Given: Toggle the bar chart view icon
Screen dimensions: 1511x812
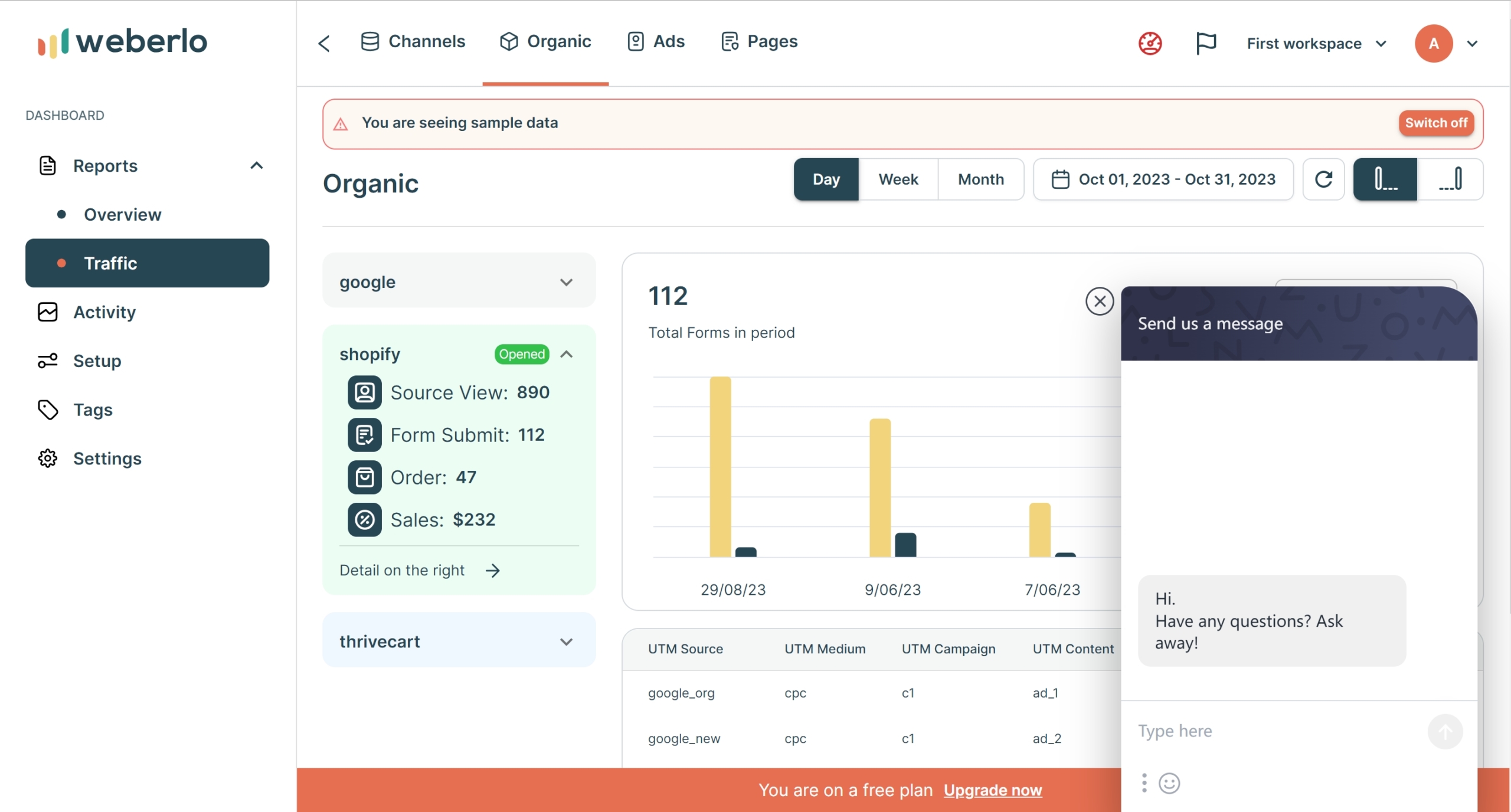Looking at the screenshot, I should pyautogui.click(x=1385, y=179).
